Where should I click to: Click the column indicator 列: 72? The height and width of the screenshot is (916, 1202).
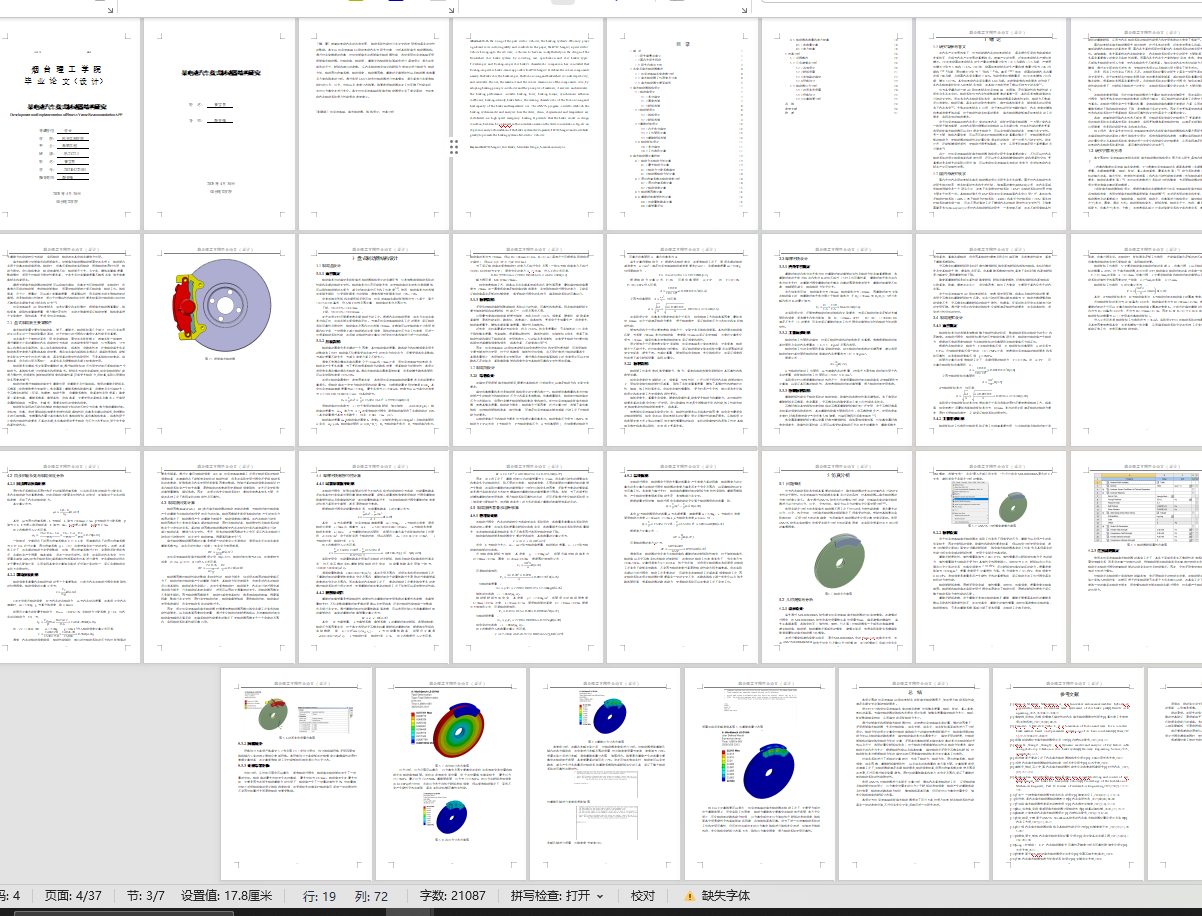371,896
